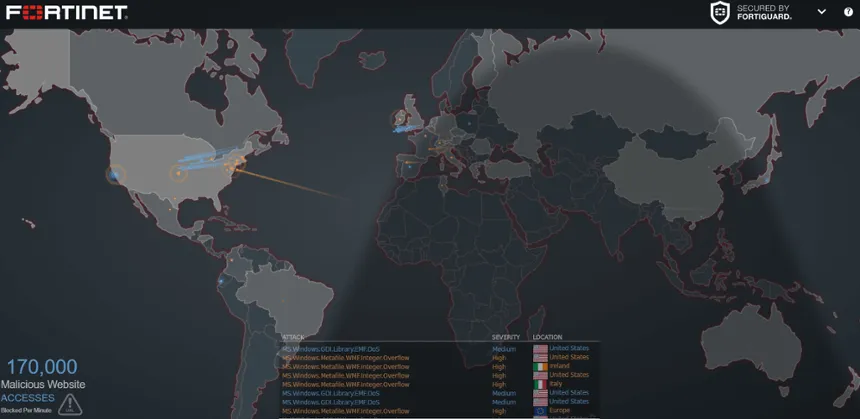Click the Ireland flag in location column

540,366
